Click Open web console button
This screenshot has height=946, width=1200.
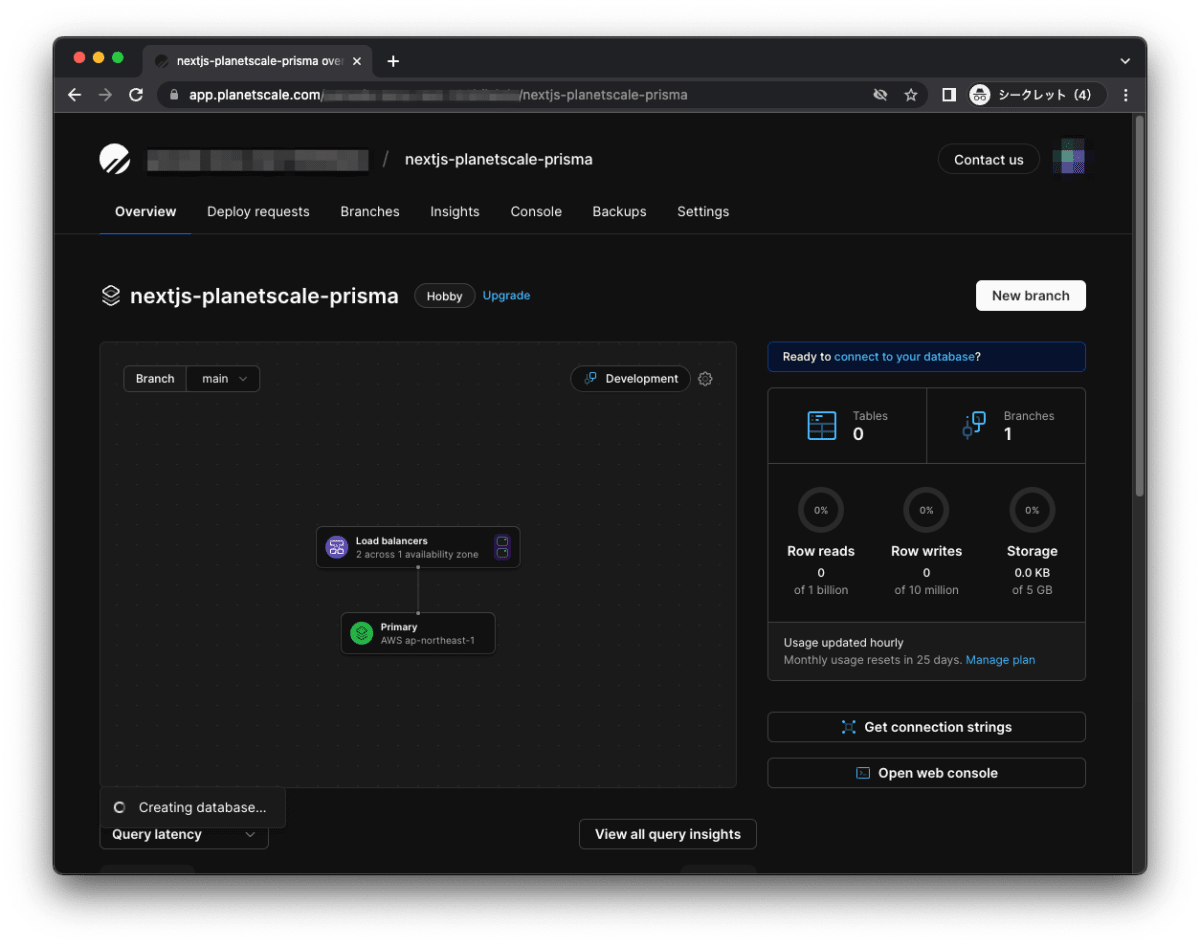point(926,773)
